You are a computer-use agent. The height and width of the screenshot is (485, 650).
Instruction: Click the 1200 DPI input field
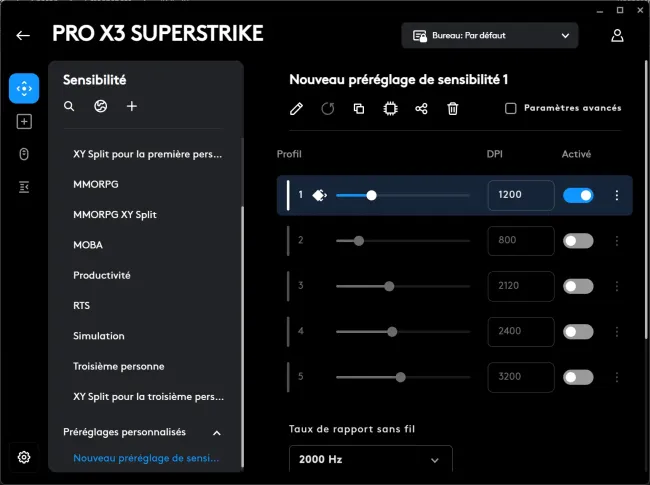[x=521, y=195]
